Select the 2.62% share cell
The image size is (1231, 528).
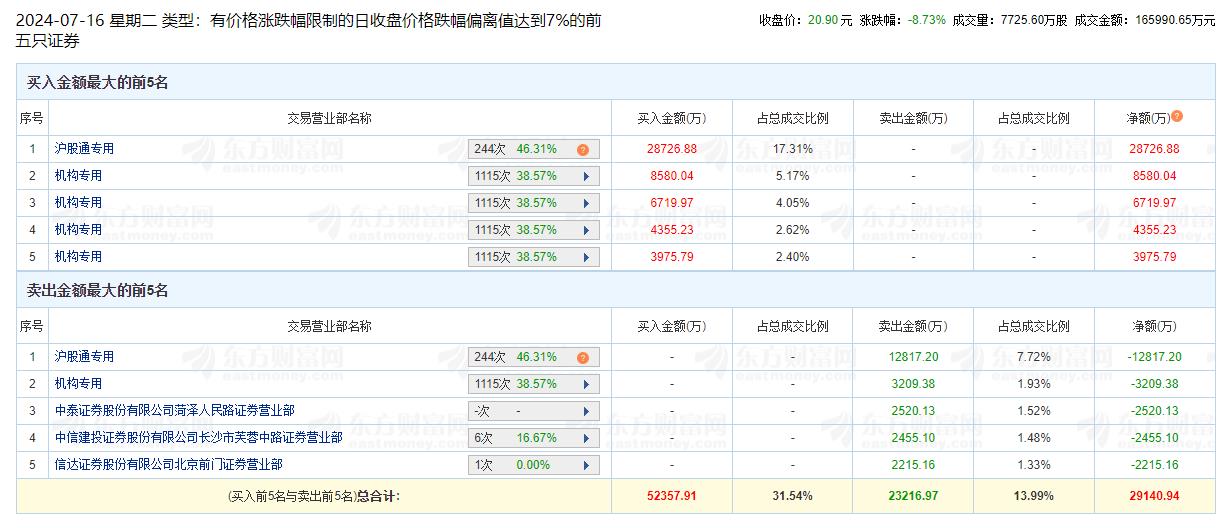click(x=793, y=229)
